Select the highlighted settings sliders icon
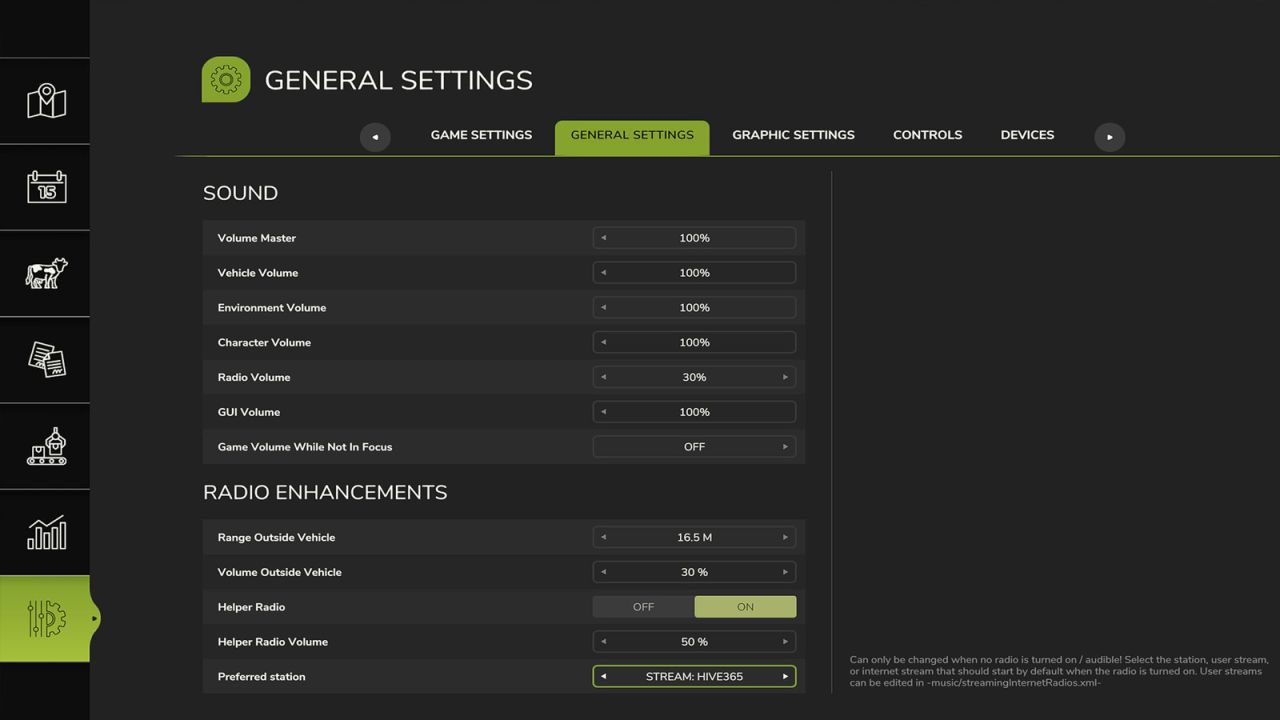Viewport: 1280px width, 720px height. pyautogui.click(x=45, y=618)
